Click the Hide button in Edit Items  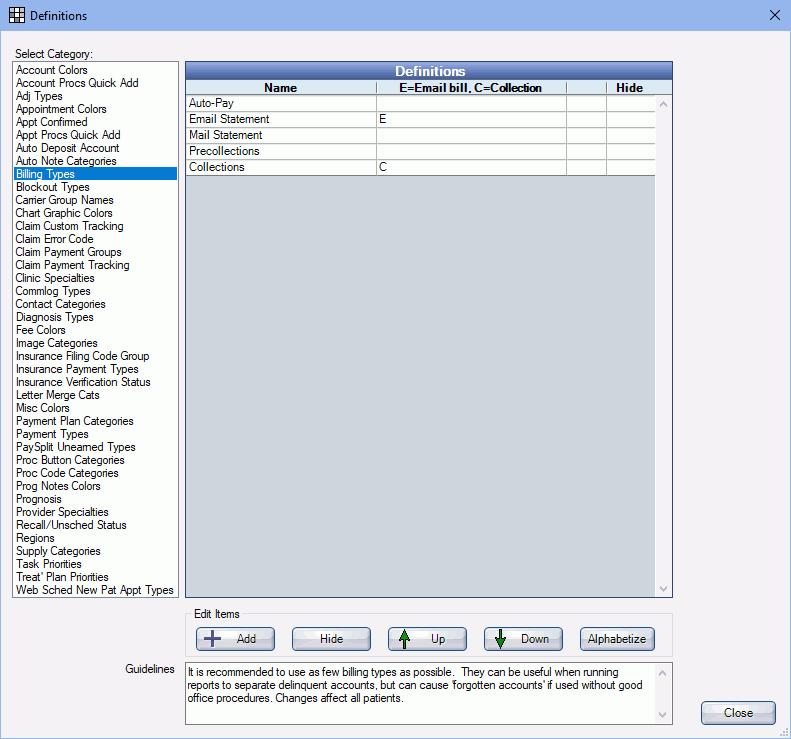(331, 639)
